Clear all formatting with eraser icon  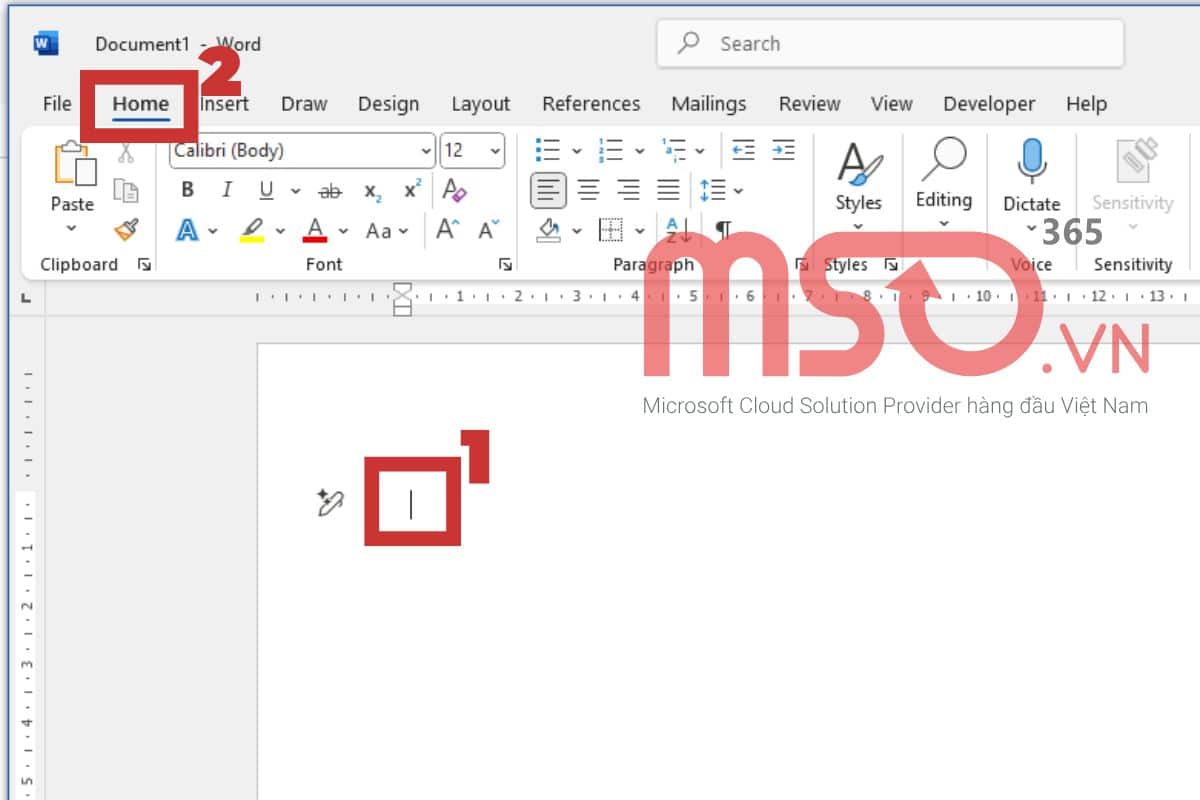[x=454, y=190]
